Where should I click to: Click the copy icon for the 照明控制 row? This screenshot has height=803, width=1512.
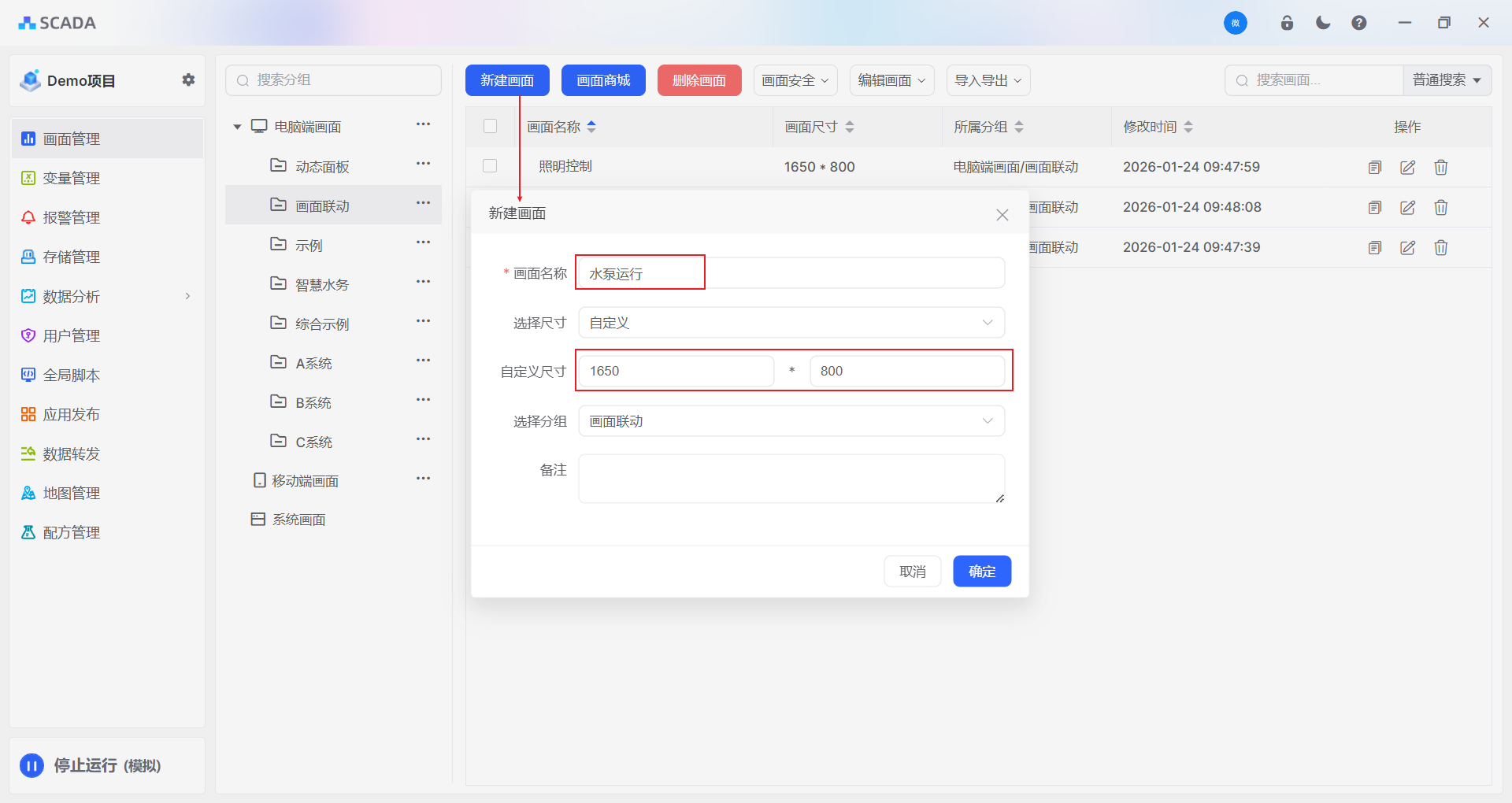(1374, 167)
